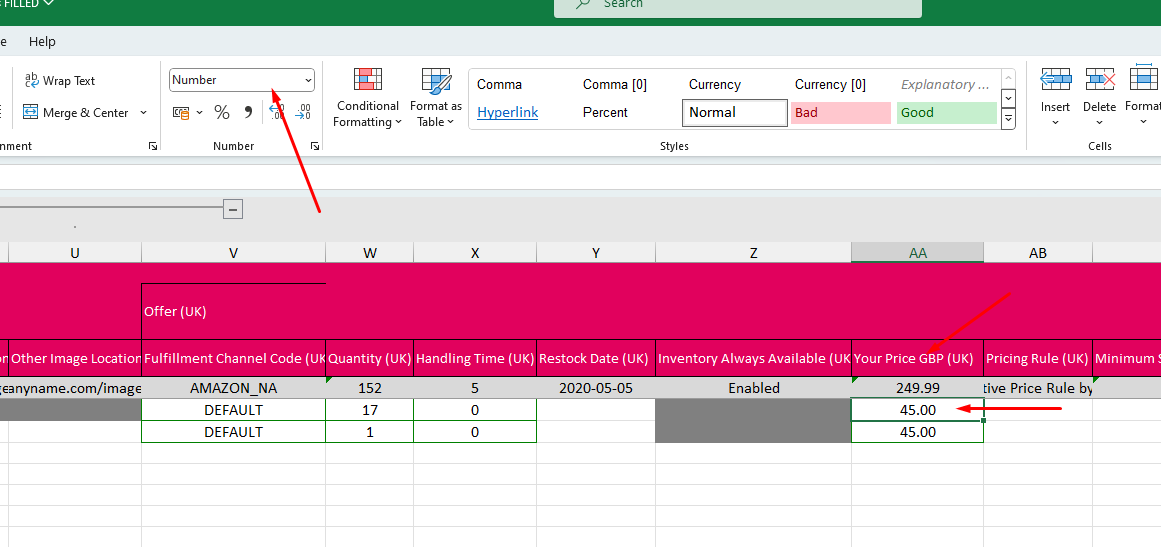Viewport: 1161px width, 547px height.
Task: Expand the cell styles gallery
Action: pos(1008,118)
